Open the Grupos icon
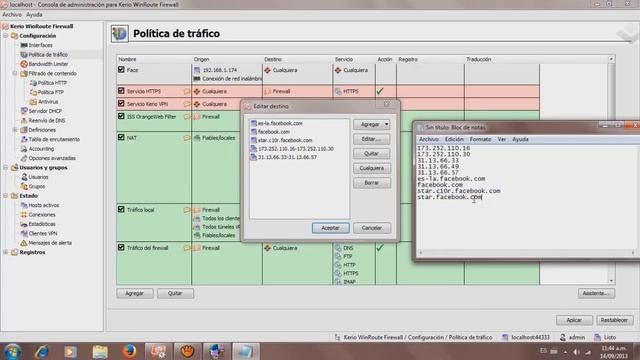The width and height of the screenshot is (640, 360). pos(24,186)
